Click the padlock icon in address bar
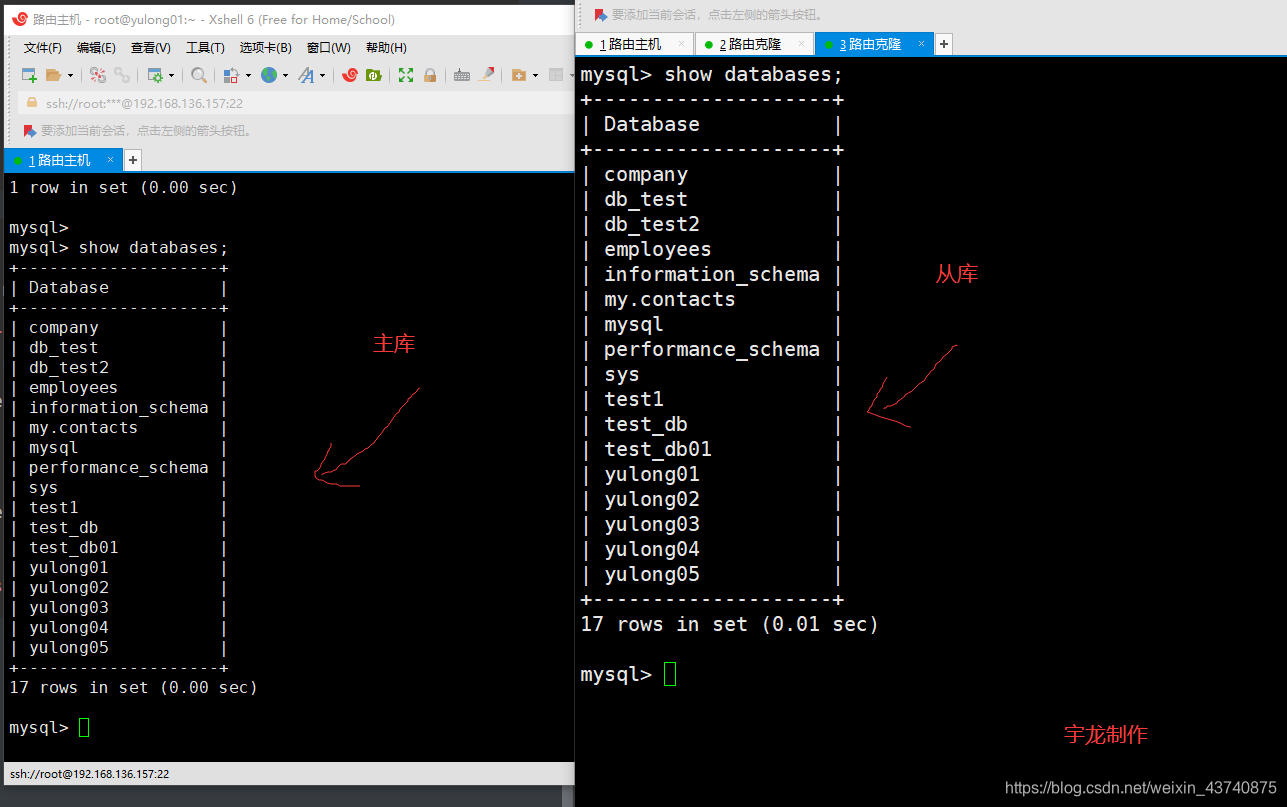Viewport: 1287px width, 807px height. pos(32,103)
